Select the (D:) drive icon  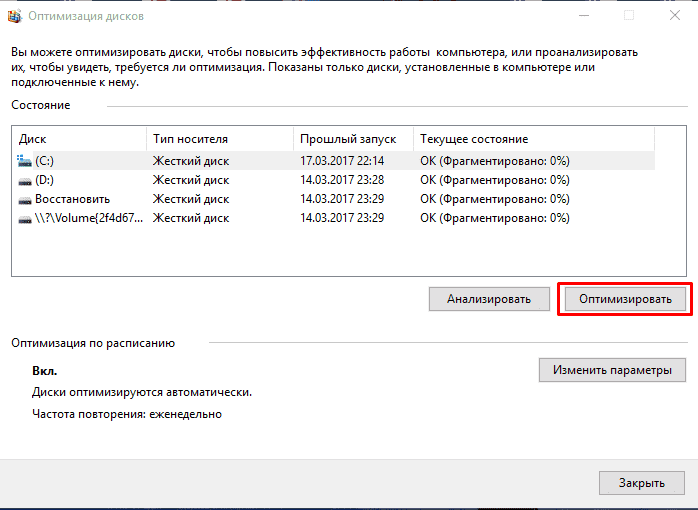pyautogui.click(x=24, y=180)
